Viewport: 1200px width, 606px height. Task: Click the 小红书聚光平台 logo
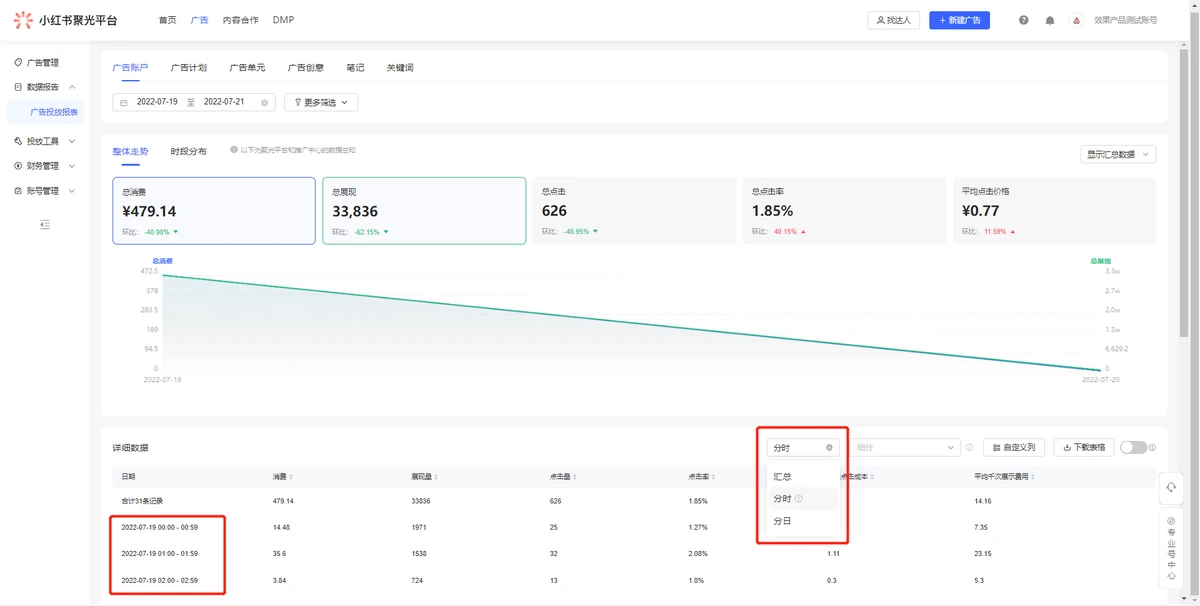pos(65,20)
